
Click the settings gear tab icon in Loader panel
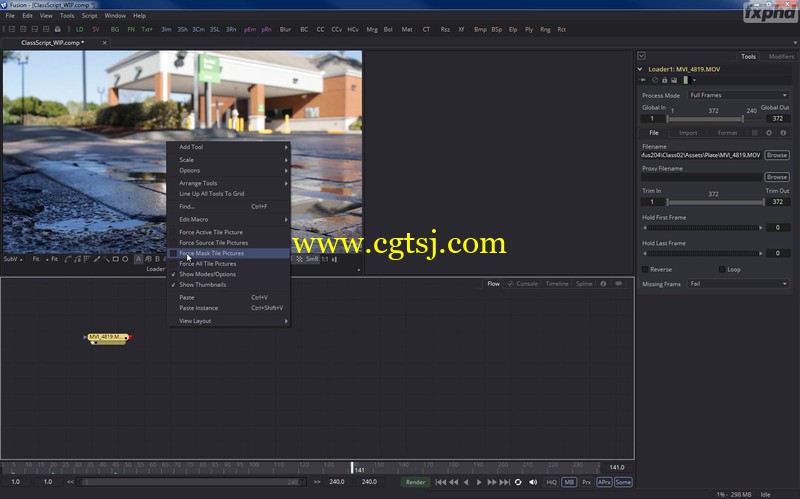pyautogui.click(x=769, y=133)
